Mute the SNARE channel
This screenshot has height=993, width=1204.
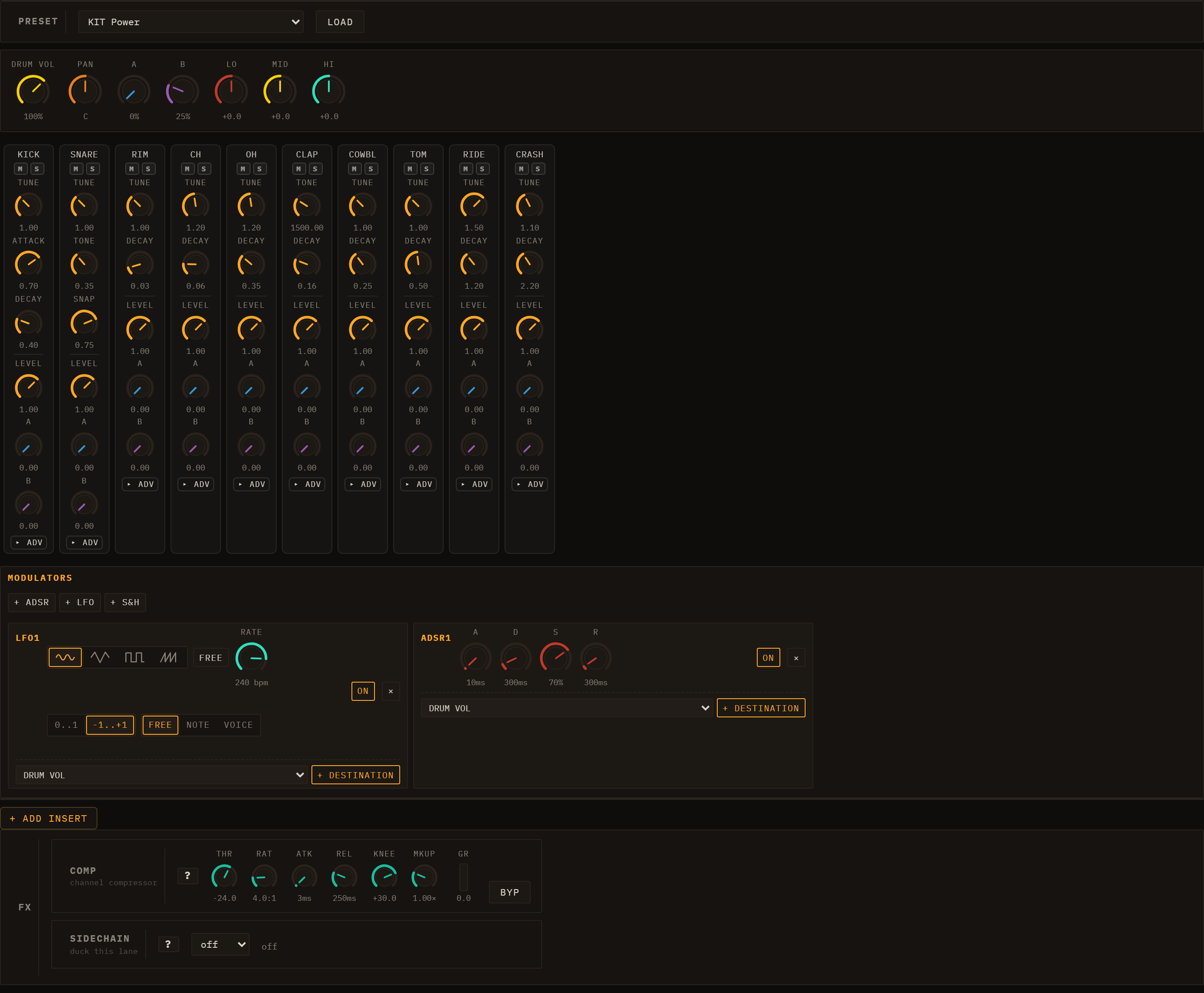point(76,169)
